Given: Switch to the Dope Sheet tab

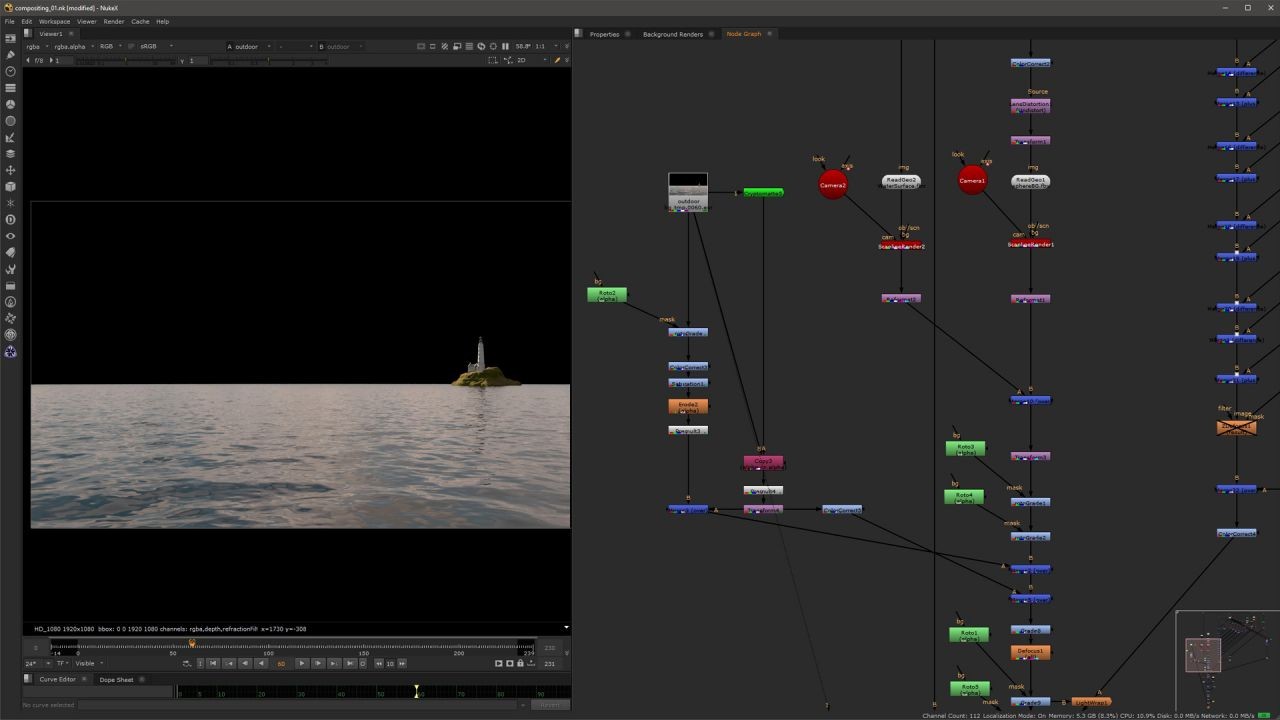Looking at the screenshot, I should pyautogui.click(x=116, y=679).
